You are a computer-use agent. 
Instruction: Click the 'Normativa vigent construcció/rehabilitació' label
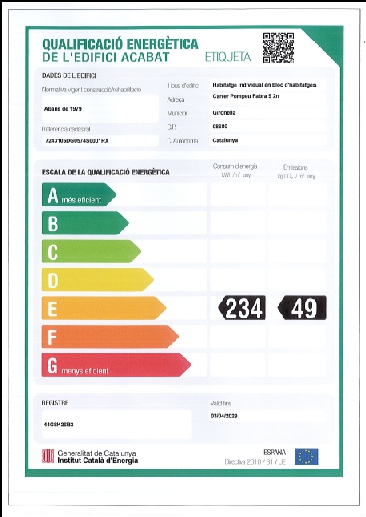coord(91,89)
